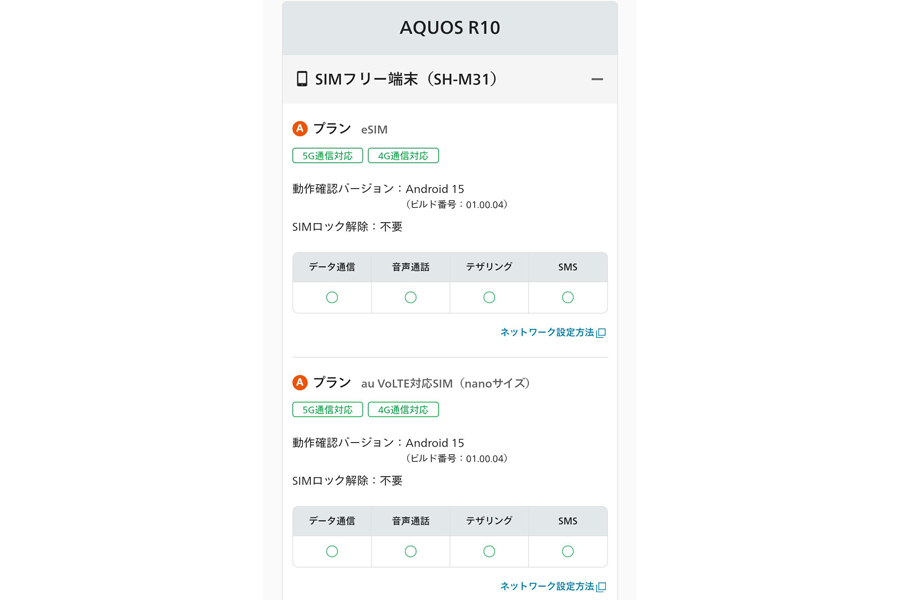The image size is (900, 600).
Task: Click the smartphone icon beside SIMフリー端末
Action: (302, 79)
